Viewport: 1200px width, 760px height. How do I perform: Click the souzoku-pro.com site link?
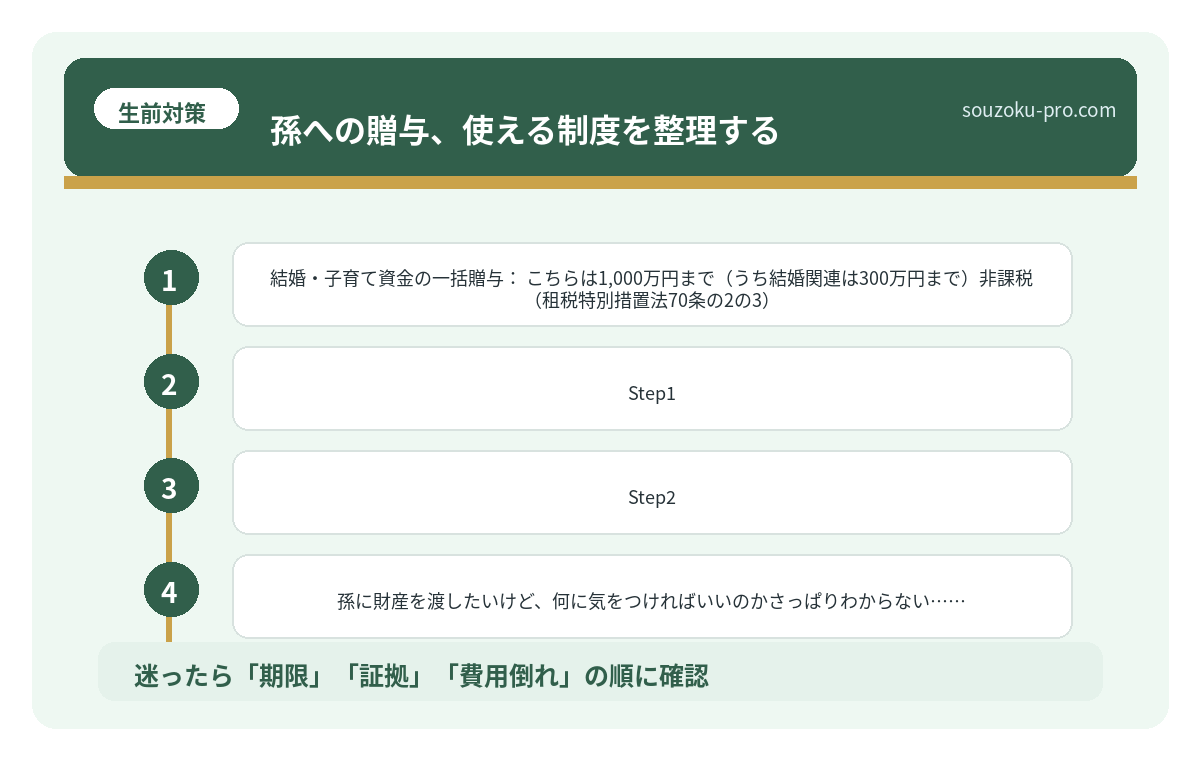(1039, 110)
